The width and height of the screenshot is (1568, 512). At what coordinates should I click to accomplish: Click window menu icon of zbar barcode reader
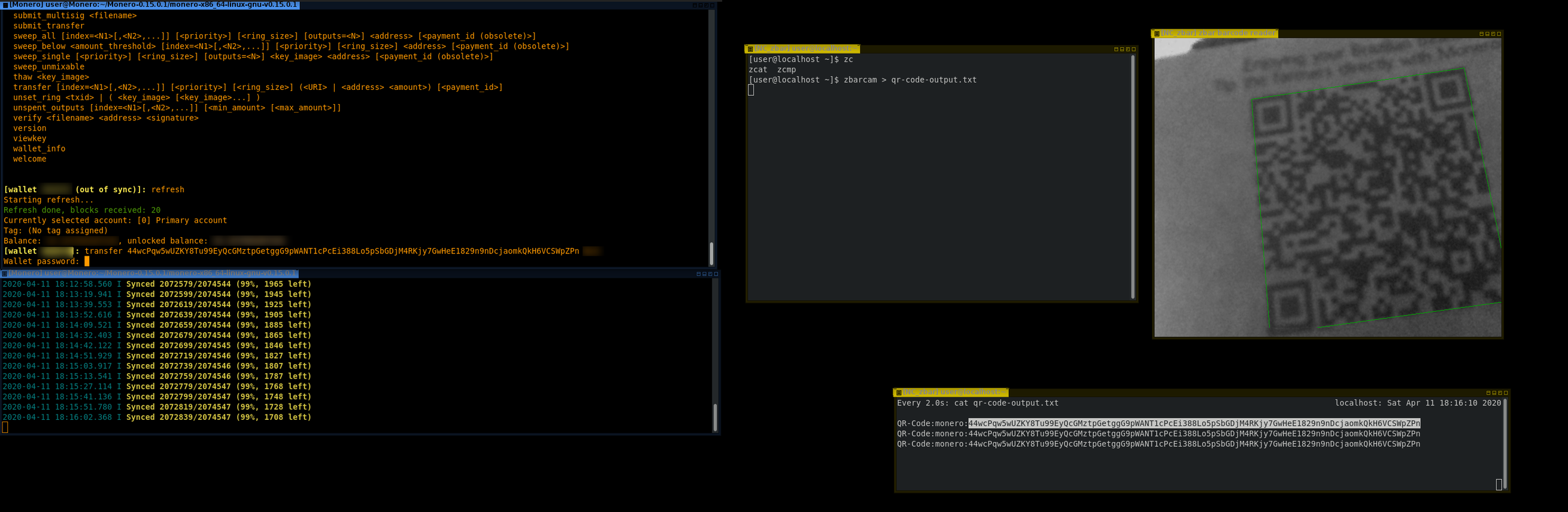[x=1157, y=34]
